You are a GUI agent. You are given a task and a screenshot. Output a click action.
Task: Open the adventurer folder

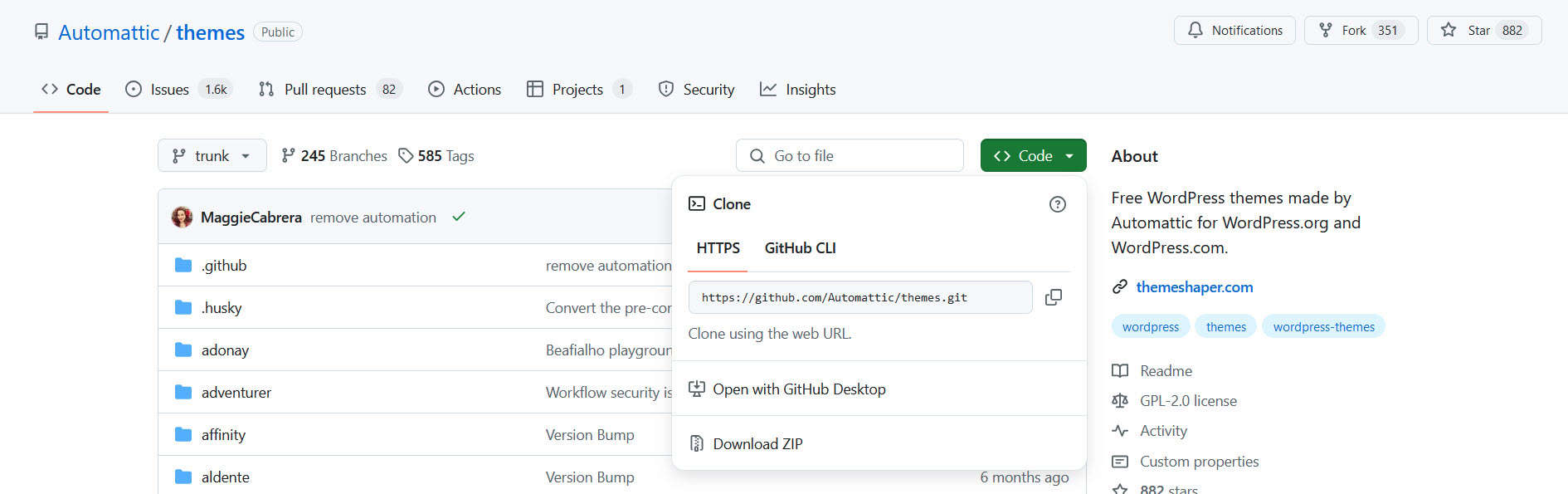coord(236,392)
